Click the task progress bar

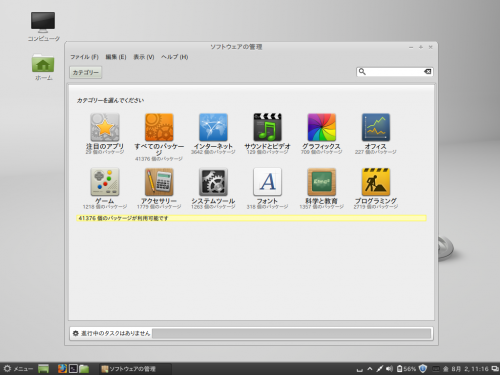(292, 333)
